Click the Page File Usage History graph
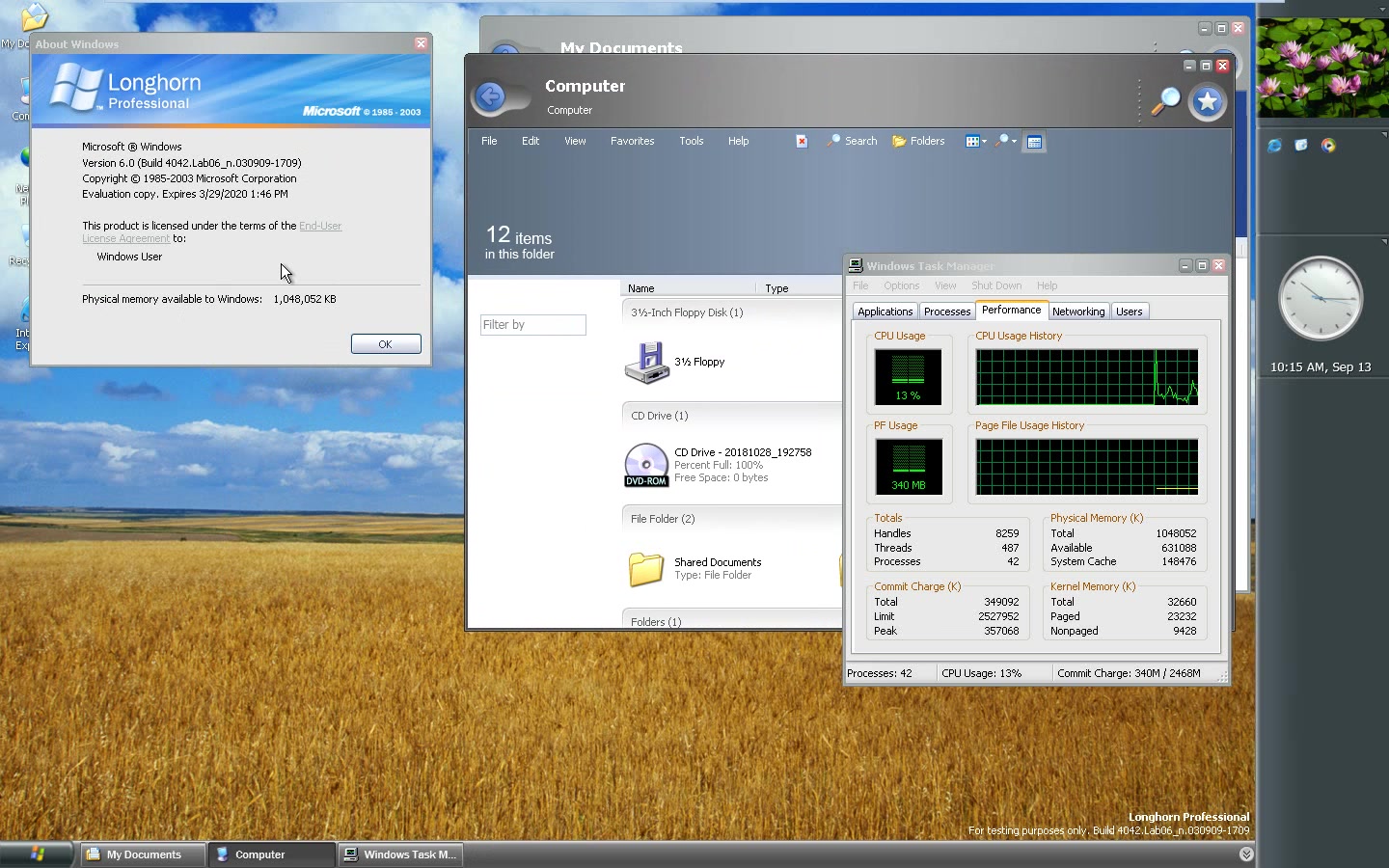 1087,467
